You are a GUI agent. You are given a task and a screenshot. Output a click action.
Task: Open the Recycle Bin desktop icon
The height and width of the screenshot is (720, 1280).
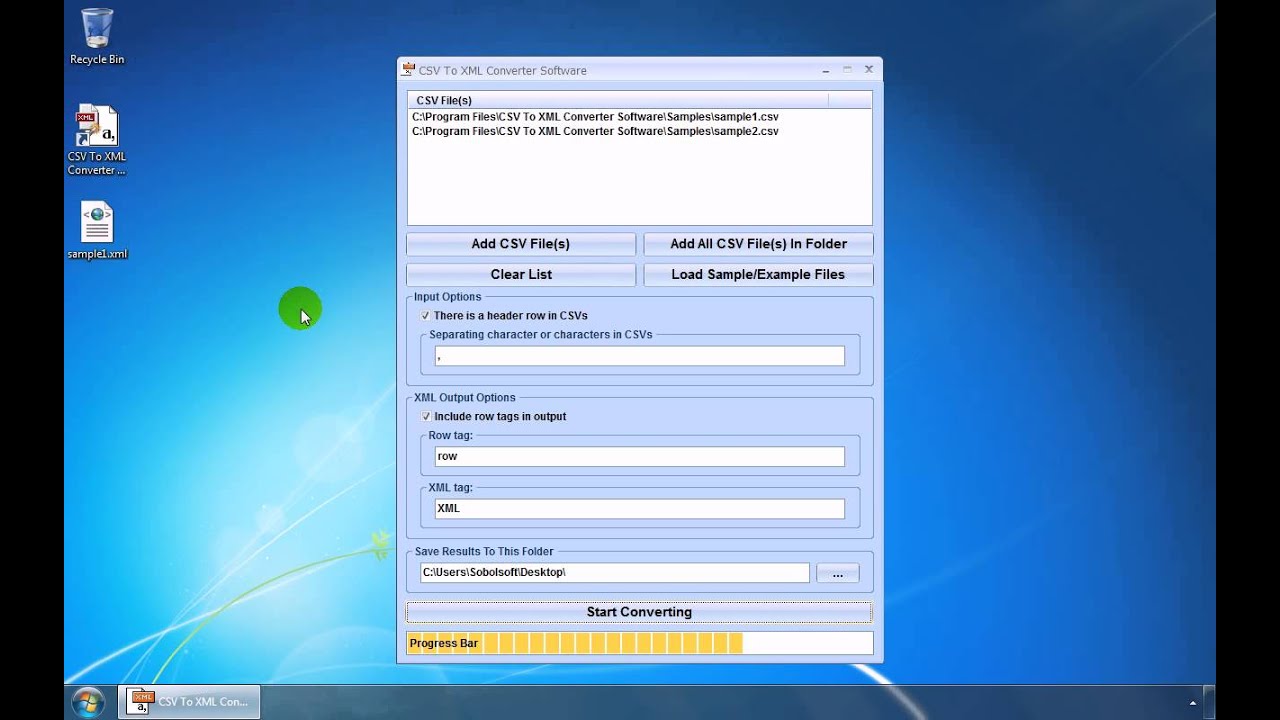click(97, 36)
